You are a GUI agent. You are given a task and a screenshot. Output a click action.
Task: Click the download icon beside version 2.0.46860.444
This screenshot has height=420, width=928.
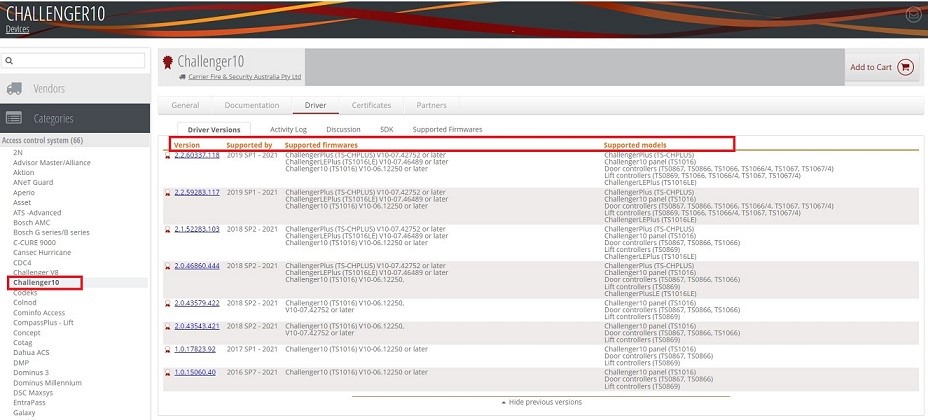pos(167,267)
